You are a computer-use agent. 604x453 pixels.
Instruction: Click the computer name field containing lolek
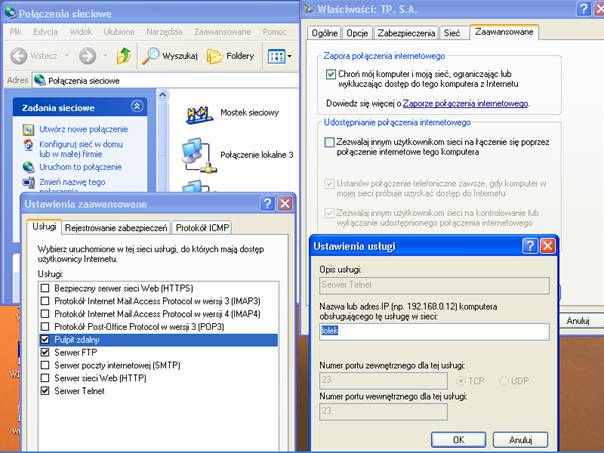tap(433, 331)
